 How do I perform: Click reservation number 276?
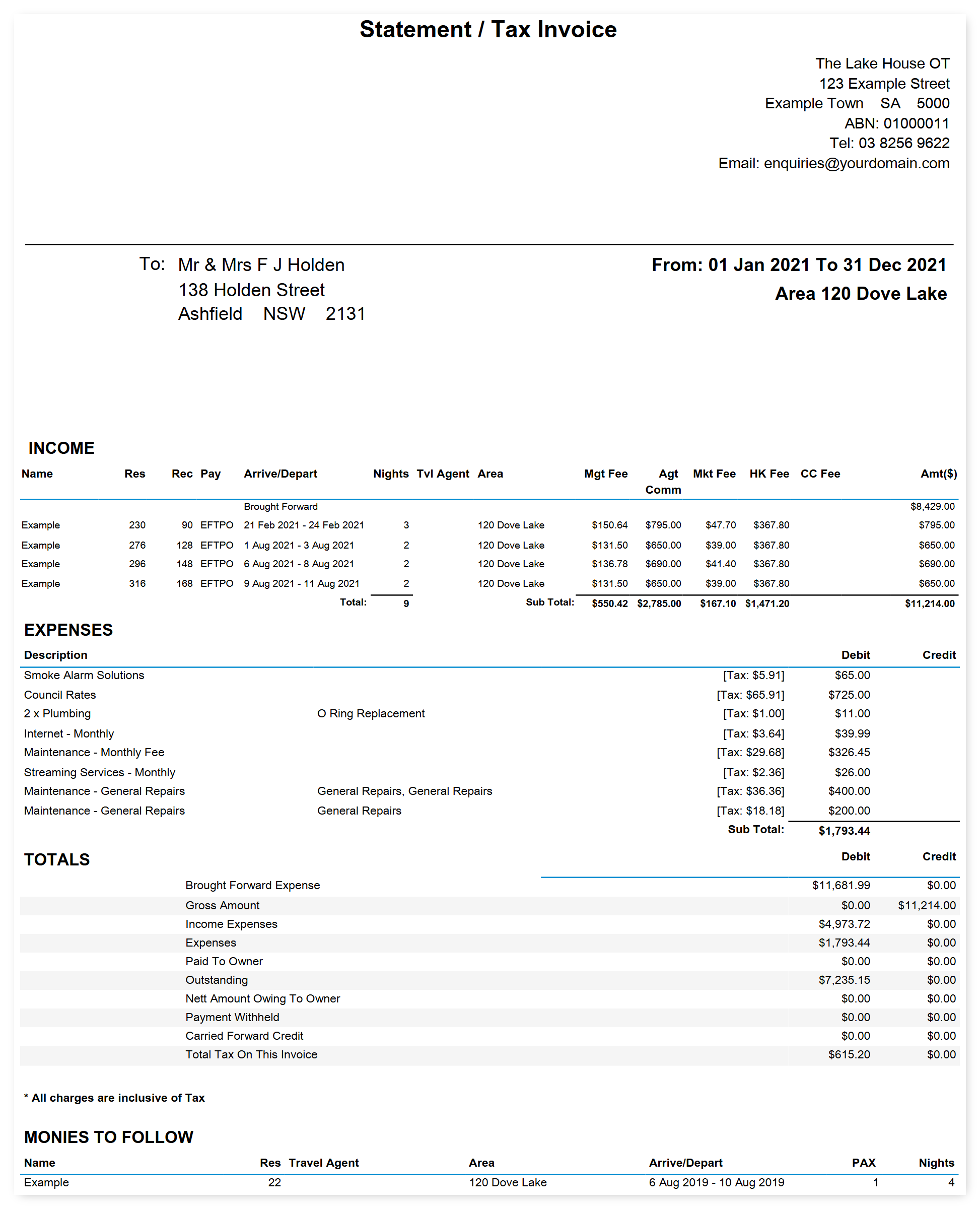tap(137, 545)
